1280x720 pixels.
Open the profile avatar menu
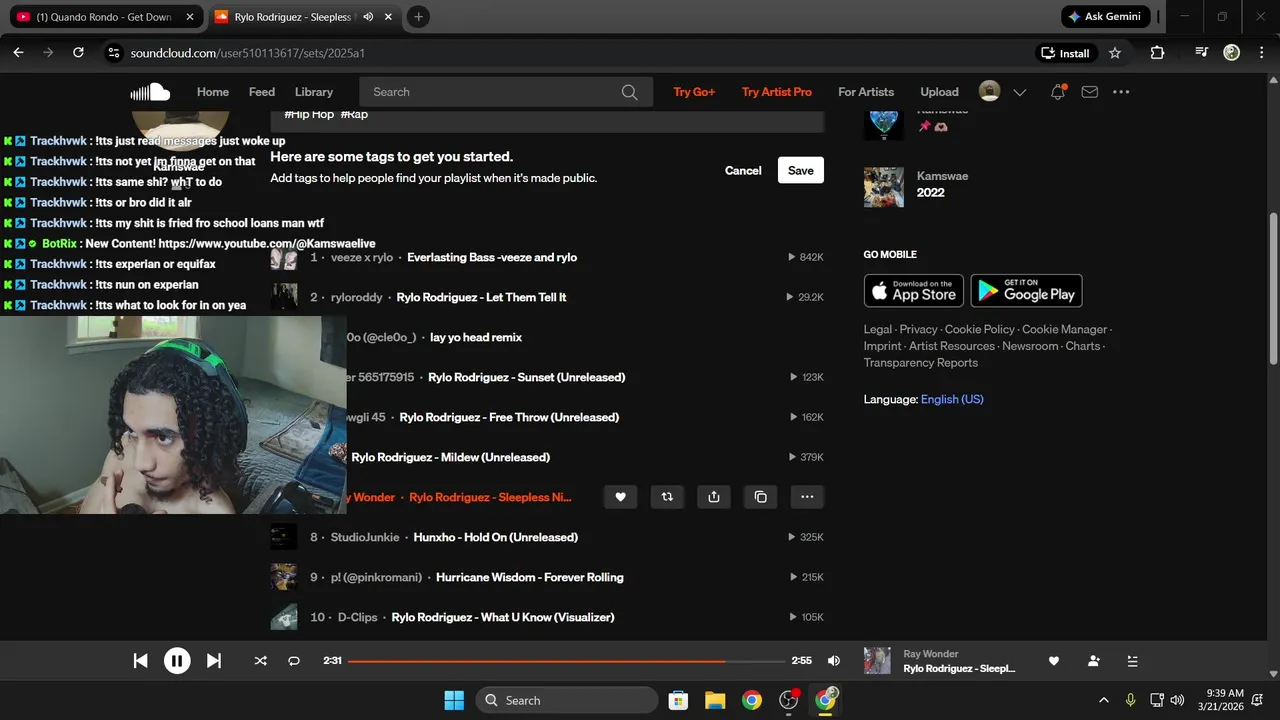[x=989, y=92]
